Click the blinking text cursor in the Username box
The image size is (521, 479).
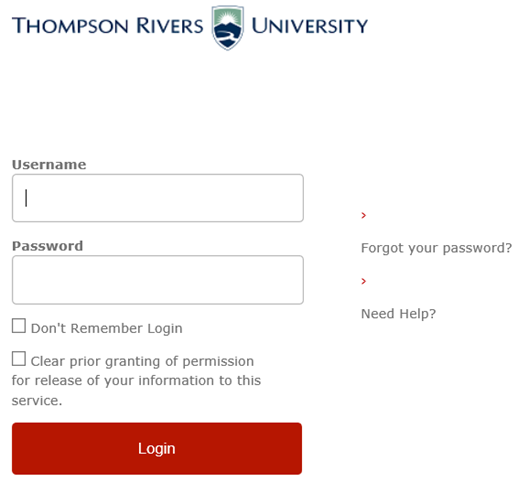pyautogui.click(x=26, y=198)
